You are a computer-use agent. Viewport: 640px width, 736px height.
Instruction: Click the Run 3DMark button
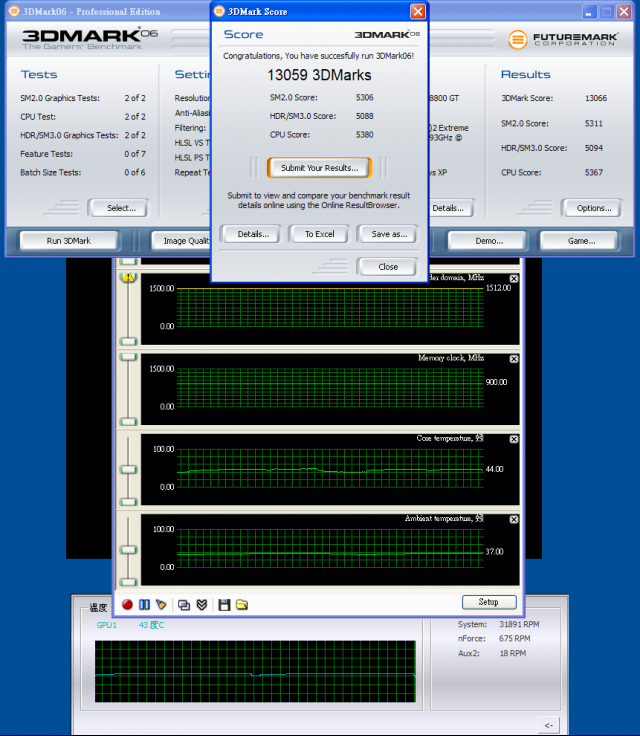pyautogui.click(x=69, y=241)
